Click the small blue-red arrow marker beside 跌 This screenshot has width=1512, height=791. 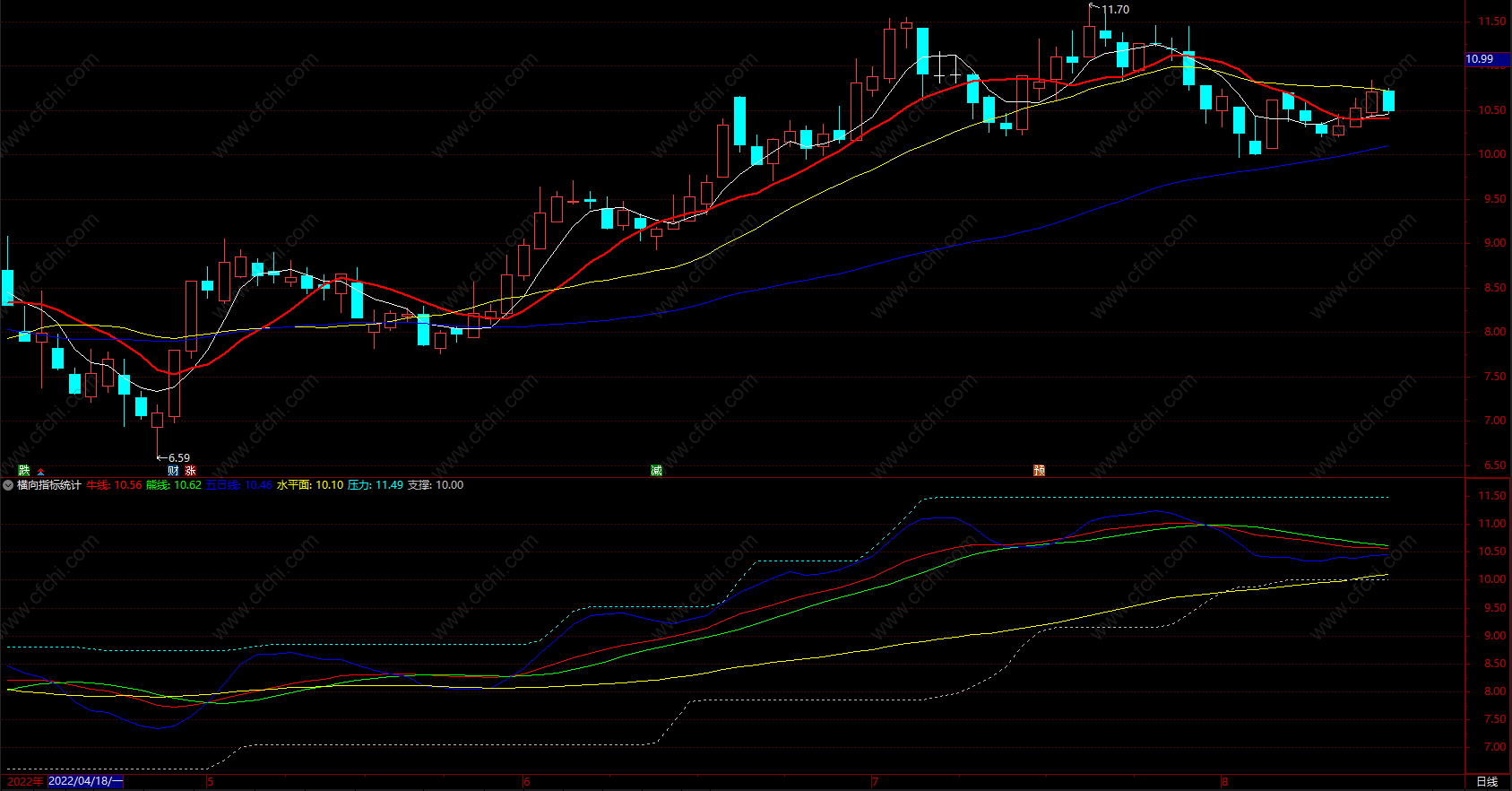(40, 472)
